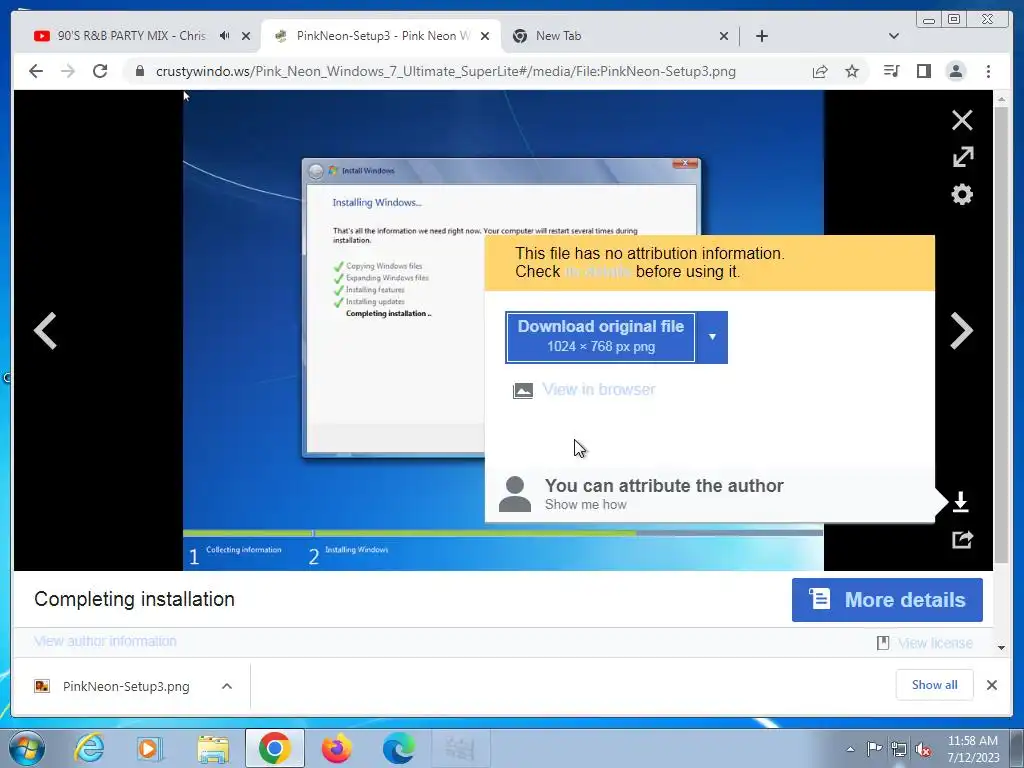Open media viewer settings gear

tap(962, 194)
